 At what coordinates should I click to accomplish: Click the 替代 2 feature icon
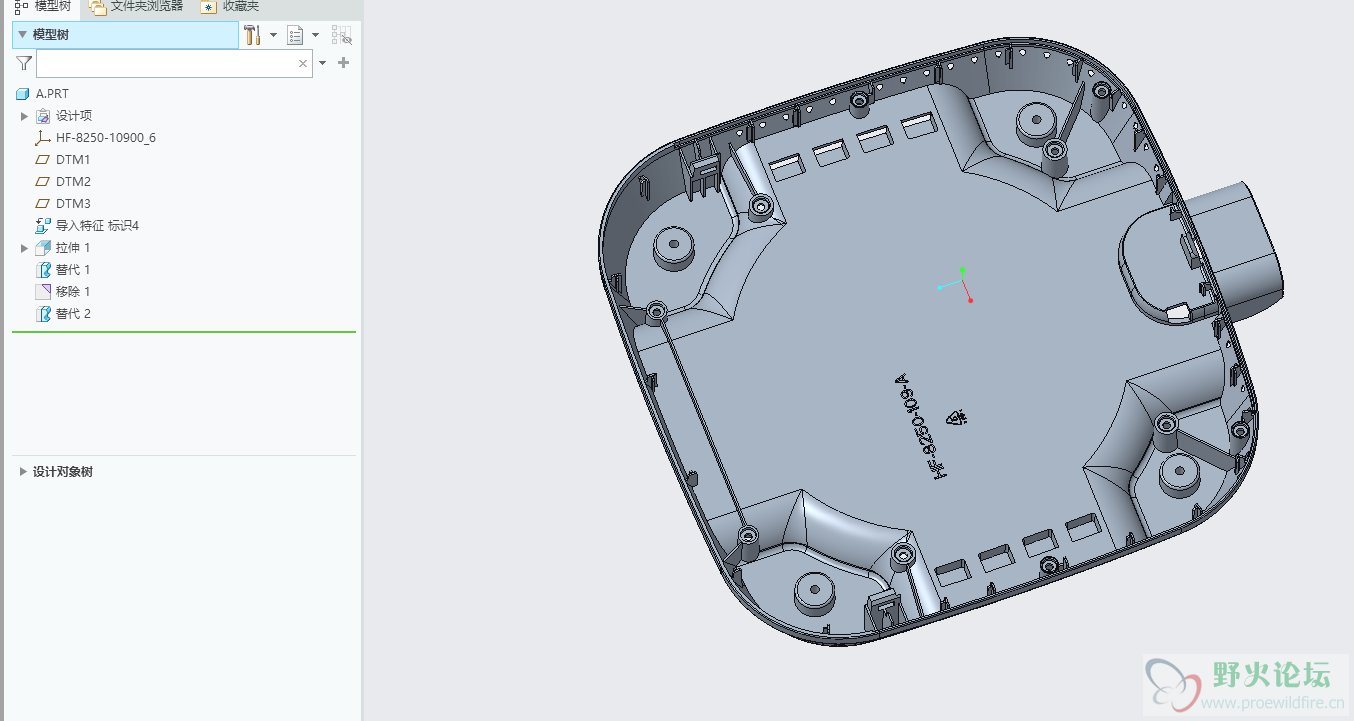pos(43,314)
